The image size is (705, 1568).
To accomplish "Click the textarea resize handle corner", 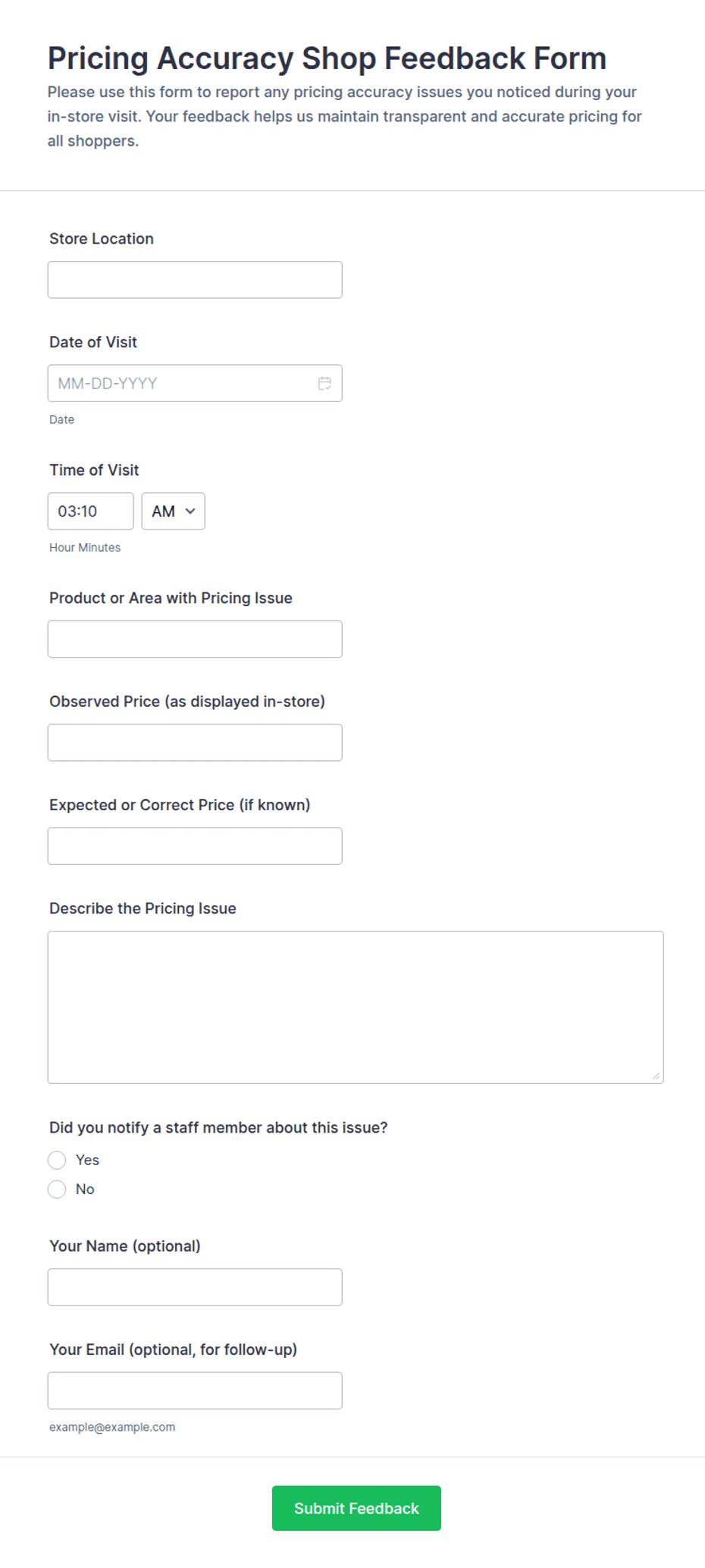I will (x=656, y=1076).
